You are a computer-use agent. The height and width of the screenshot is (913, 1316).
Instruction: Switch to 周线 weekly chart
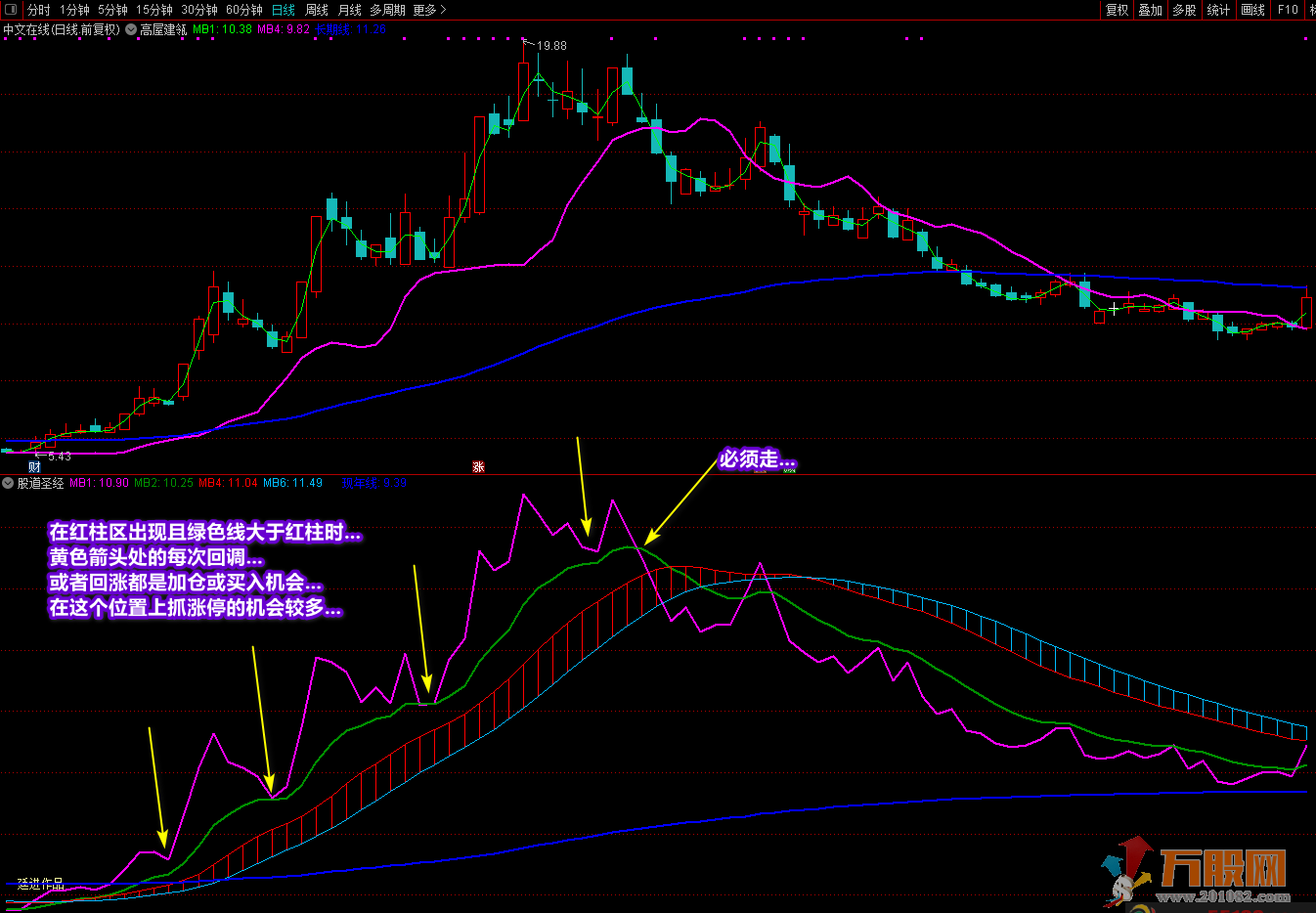coord(317,10)
